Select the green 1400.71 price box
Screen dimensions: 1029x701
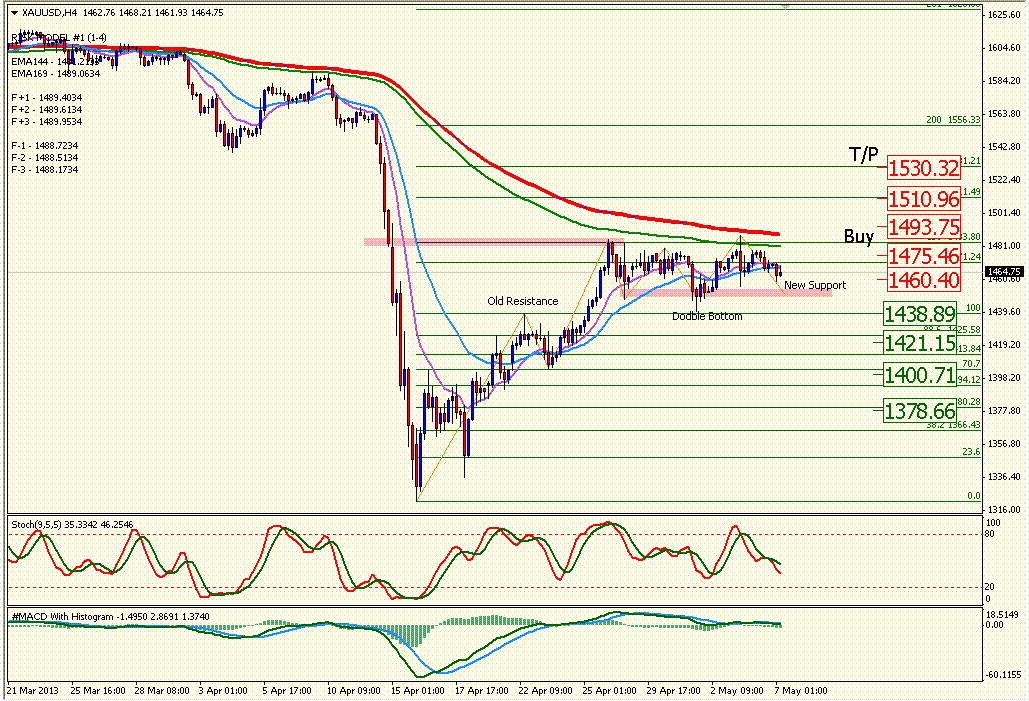coord(919,375)
